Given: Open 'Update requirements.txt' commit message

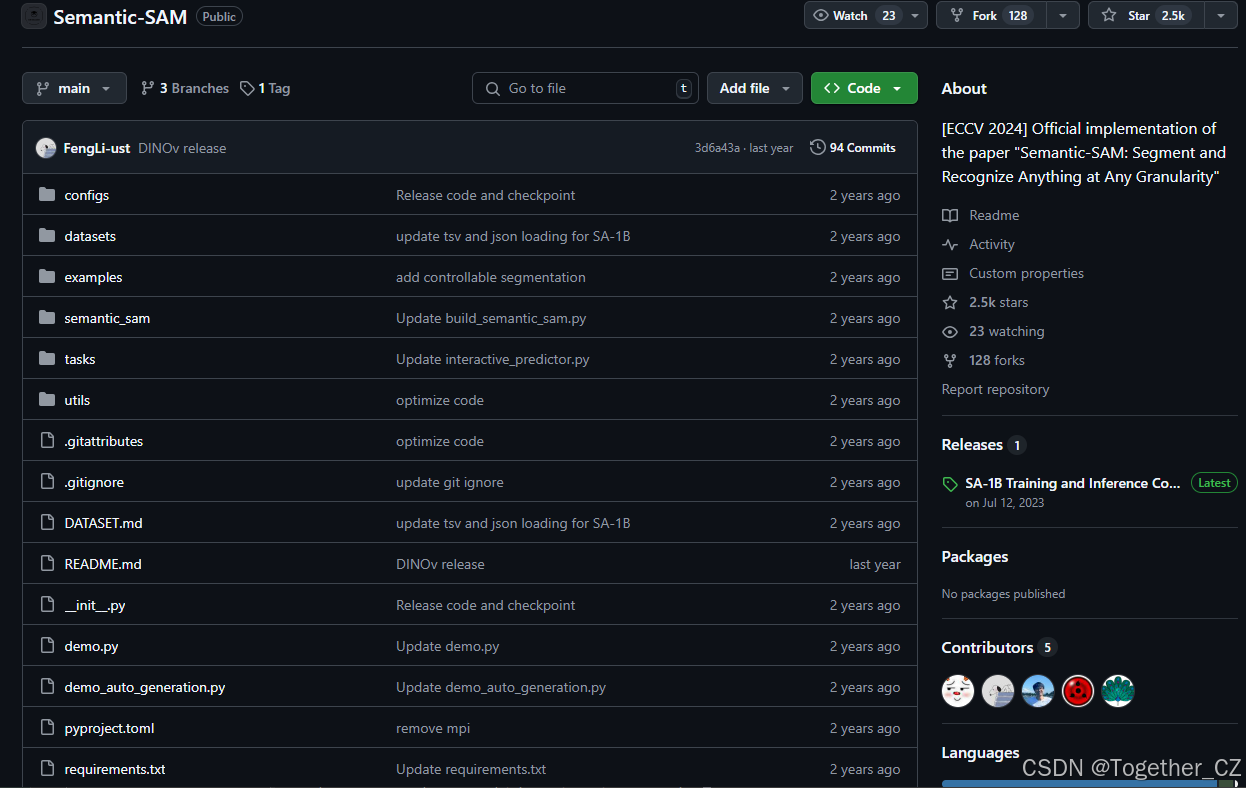Looking at the screenshot, I should [x=471, y=769].
